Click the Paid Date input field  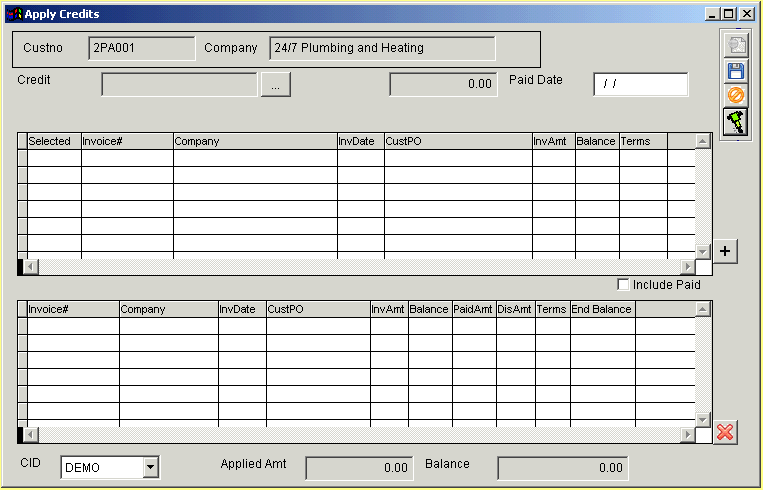pos(640,85)
